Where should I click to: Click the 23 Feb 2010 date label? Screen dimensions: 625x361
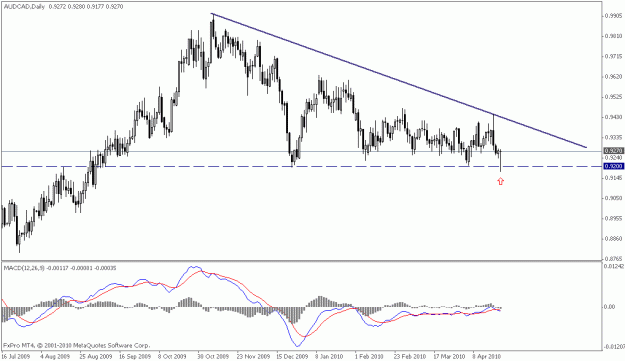pyautogui.click(x=410, y=356)
